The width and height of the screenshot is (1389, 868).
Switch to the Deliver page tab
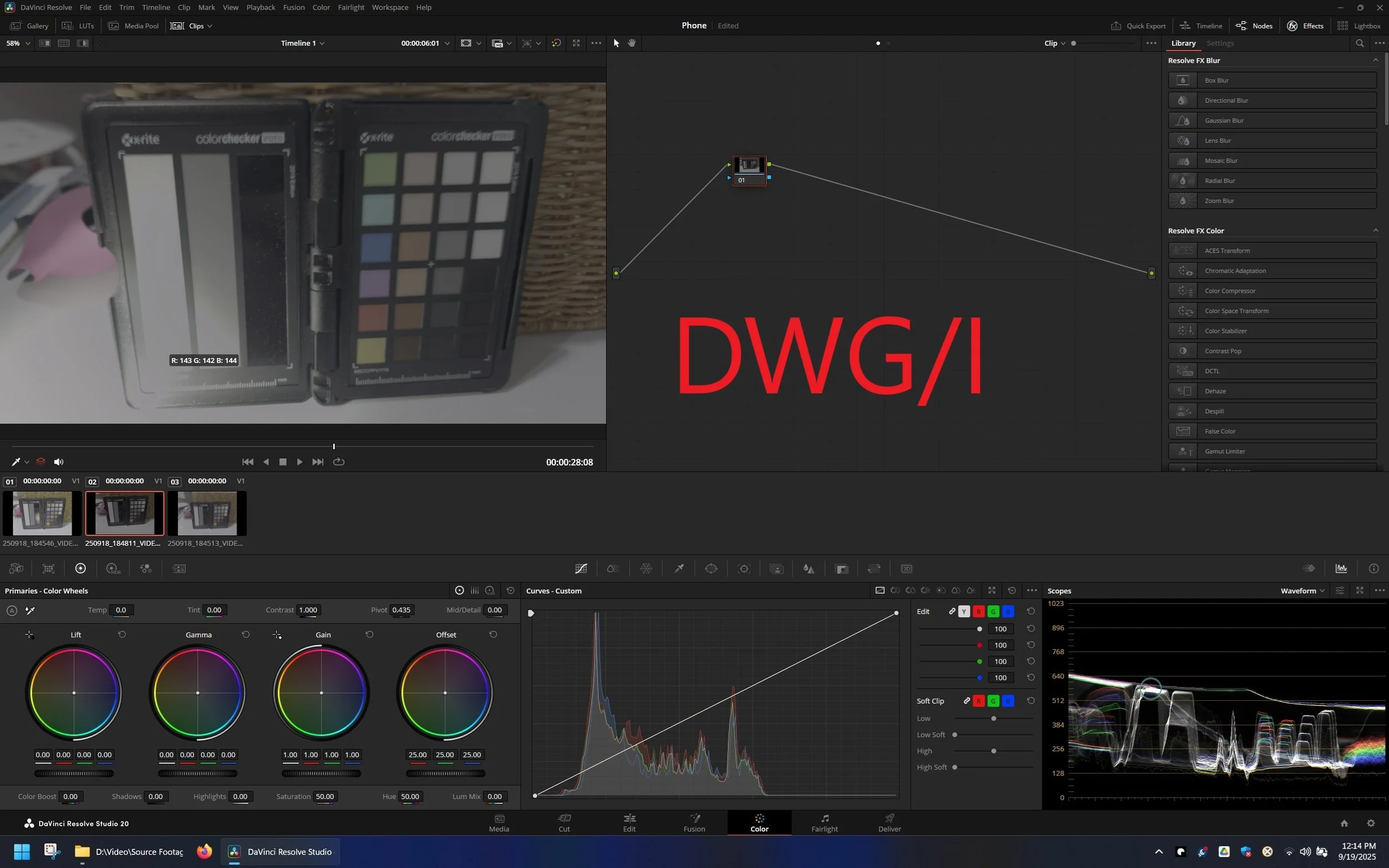(889, 822)
